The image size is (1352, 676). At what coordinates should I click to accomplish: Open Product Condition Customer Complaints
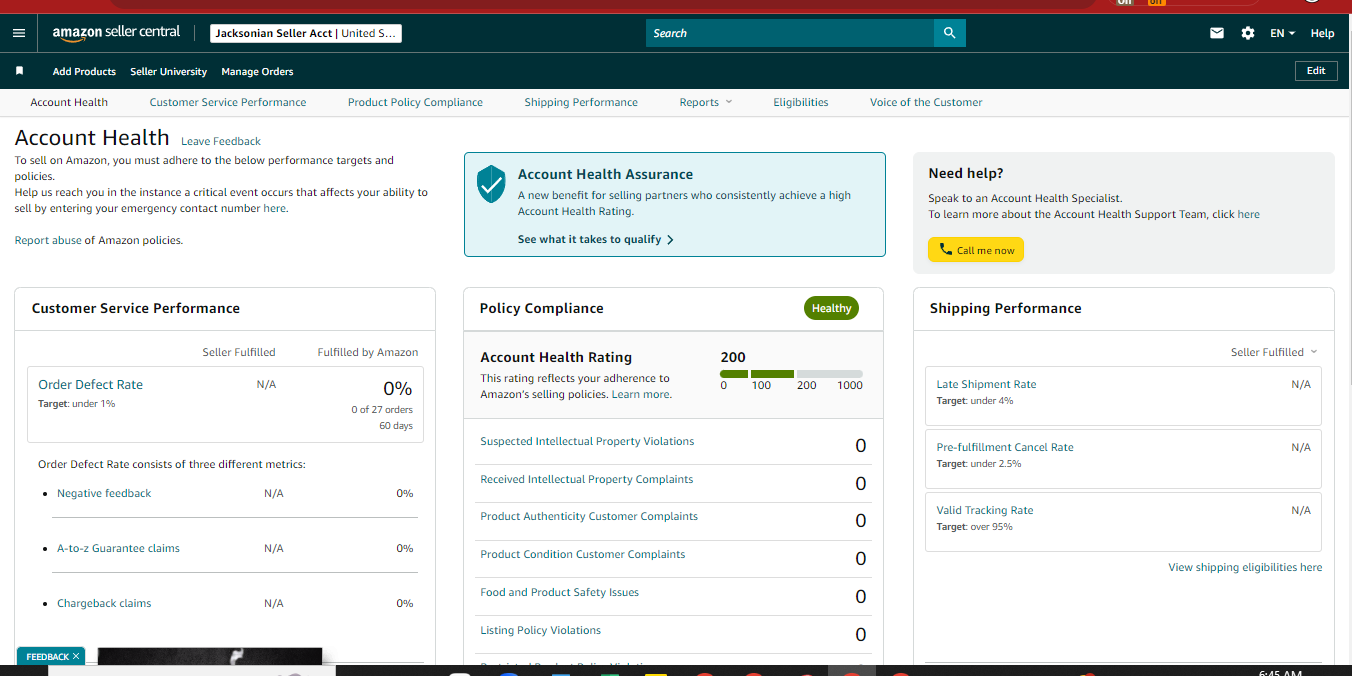pyautogui.click(x=583, y=554)
